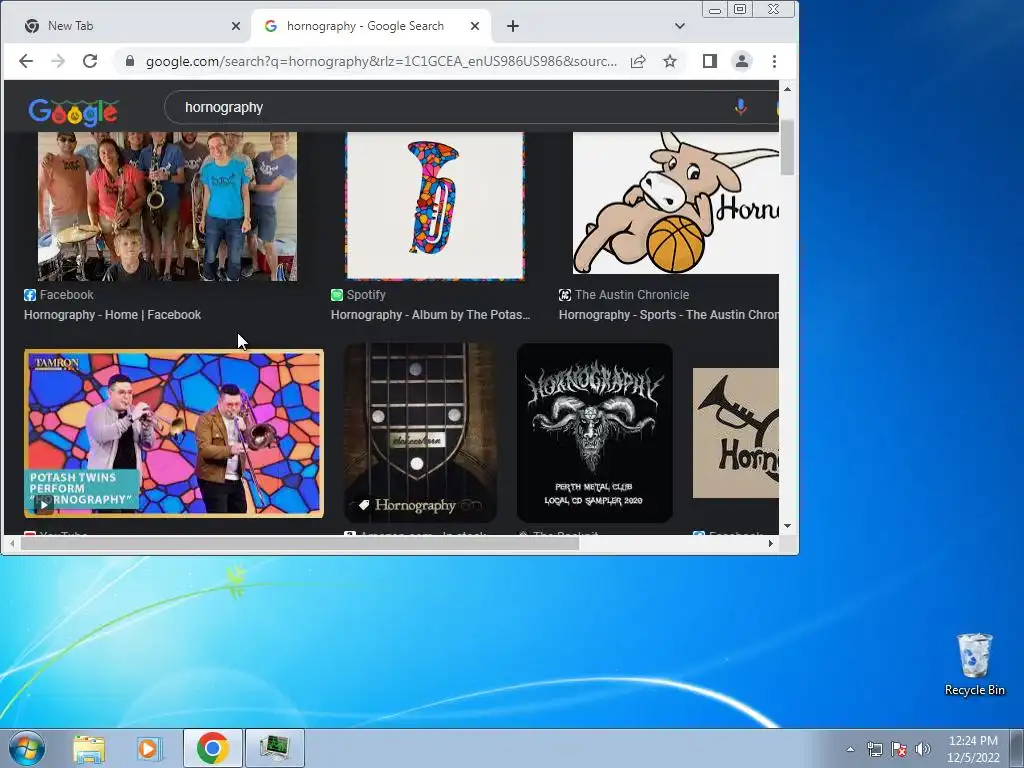Select the hornography Google Search tab
The width and height of the screenshot is (1024, 768).
click(371, 26)
